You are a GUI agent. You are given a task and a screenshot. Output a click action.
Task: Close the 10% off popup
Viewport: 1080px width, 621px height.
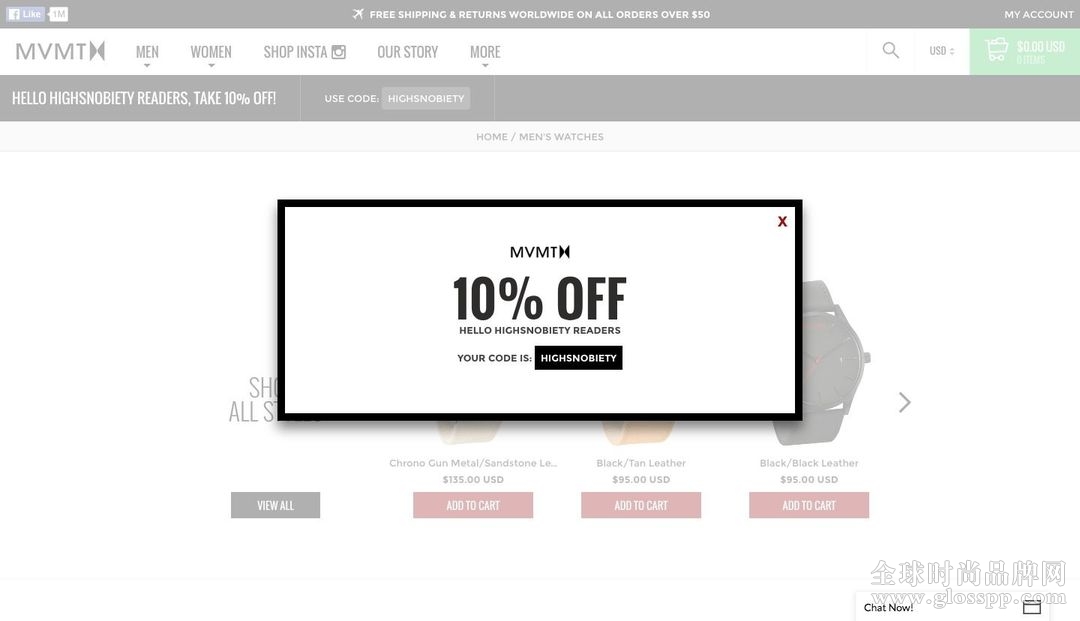tap(782, 222)
